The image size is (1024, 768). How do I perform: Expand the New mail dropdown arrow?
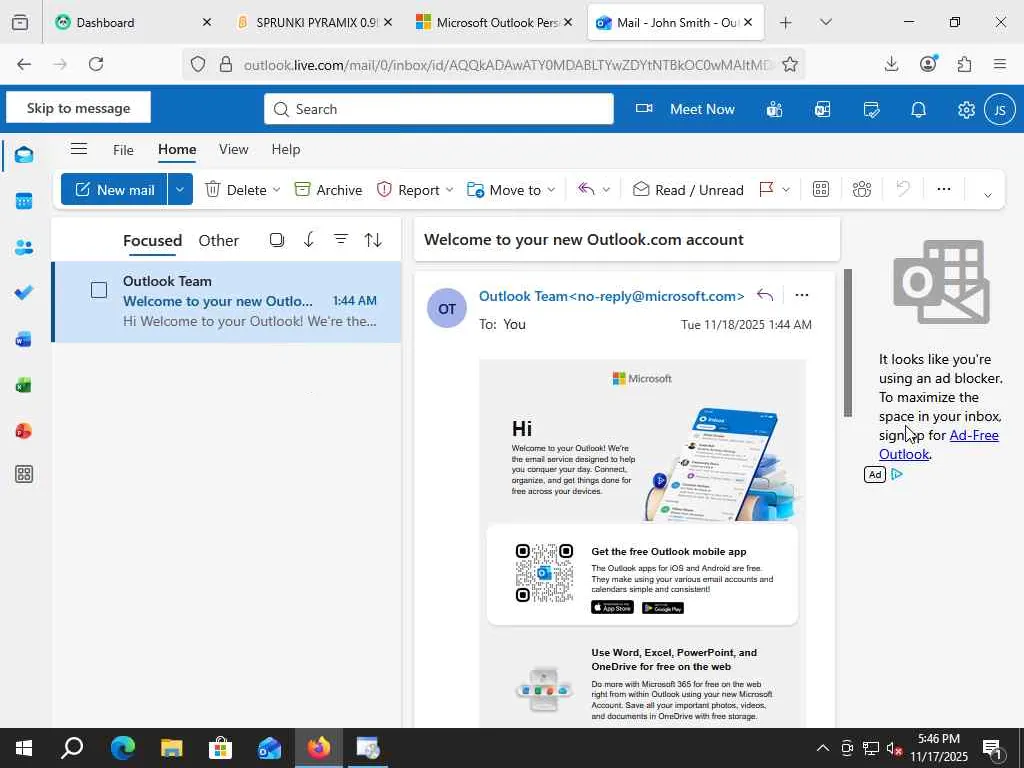coord(180,189)
